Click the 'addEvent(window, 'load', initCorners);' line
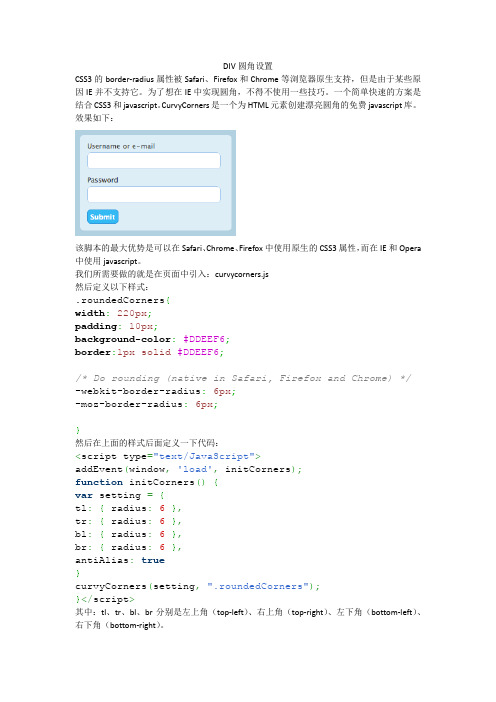The image size is (496, 702). click(x=188, y=469)
